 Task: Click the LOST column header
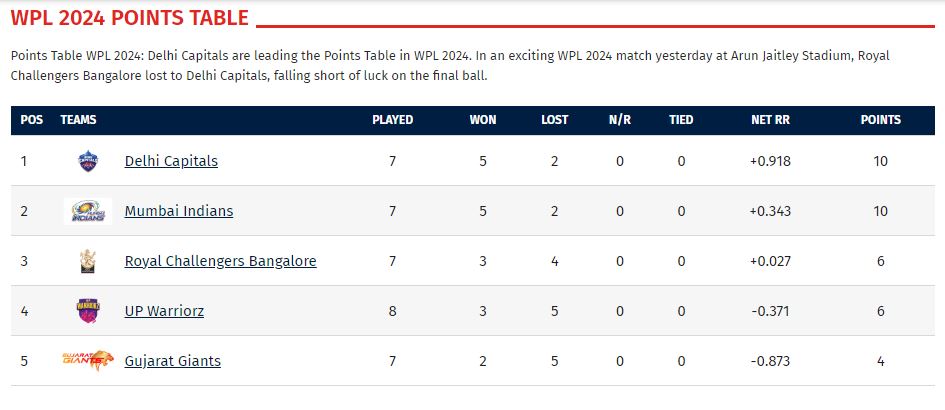554,120
